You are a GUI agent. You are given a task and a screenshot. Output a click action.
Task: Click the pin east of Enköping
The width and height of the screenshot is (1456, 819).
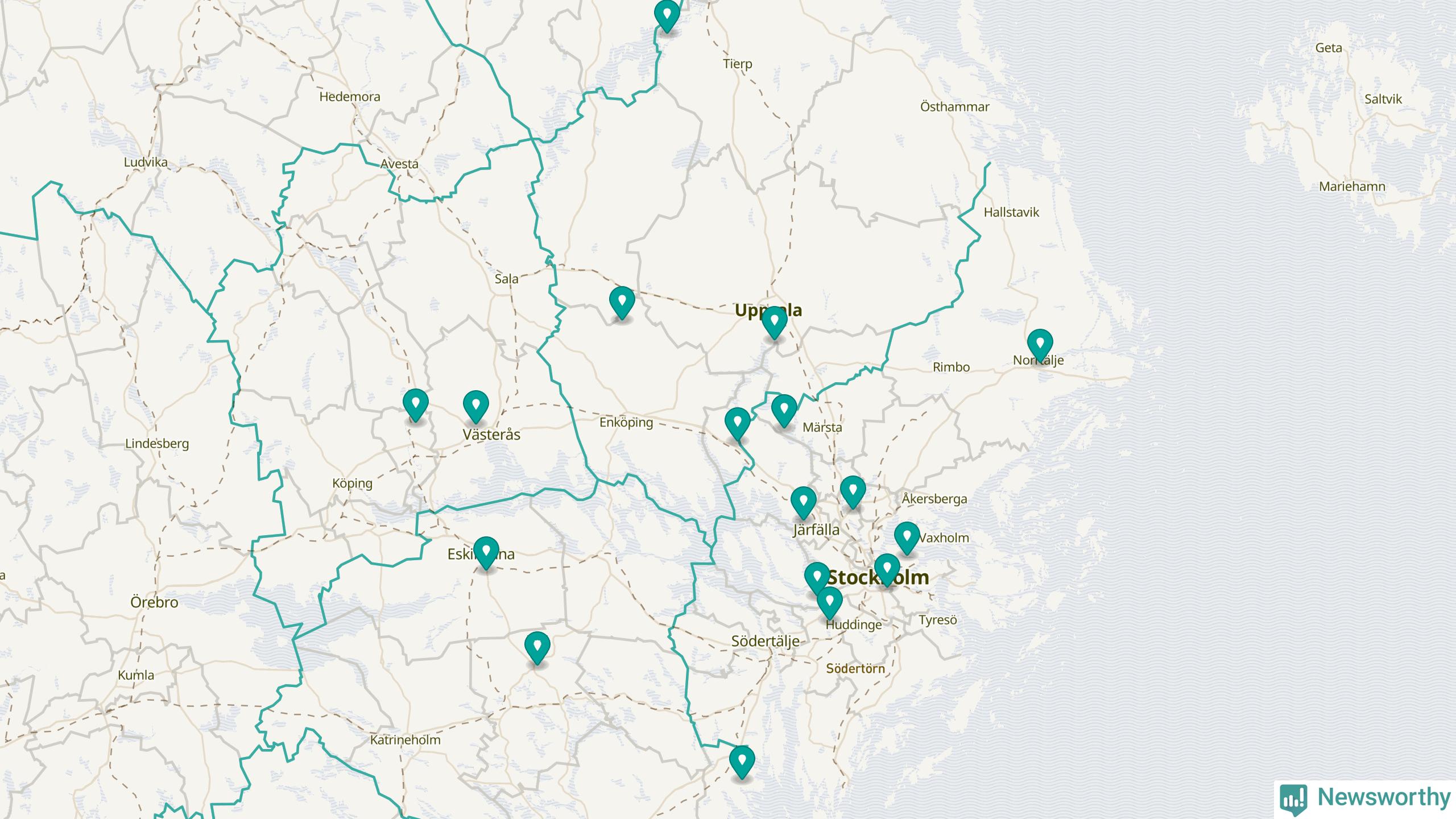[737, 422]
